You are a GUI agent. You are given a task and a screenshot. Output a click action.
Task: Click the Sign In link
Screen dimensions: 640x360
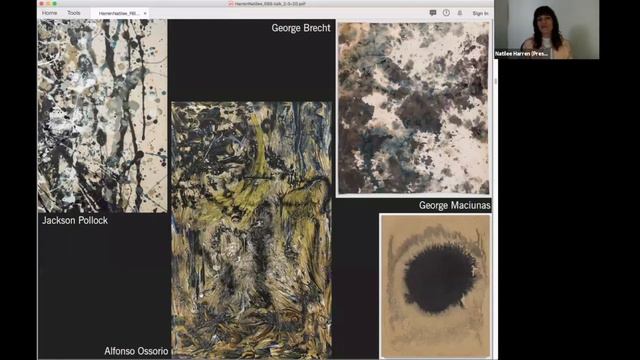tap(480, 13)
